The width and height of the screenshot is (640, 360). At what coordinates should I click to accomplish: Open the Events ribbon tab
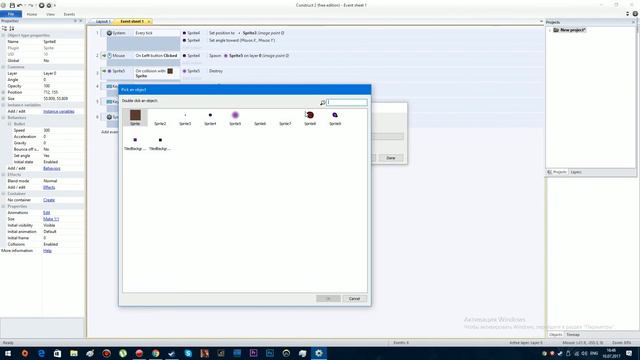(x=69, y=14)
